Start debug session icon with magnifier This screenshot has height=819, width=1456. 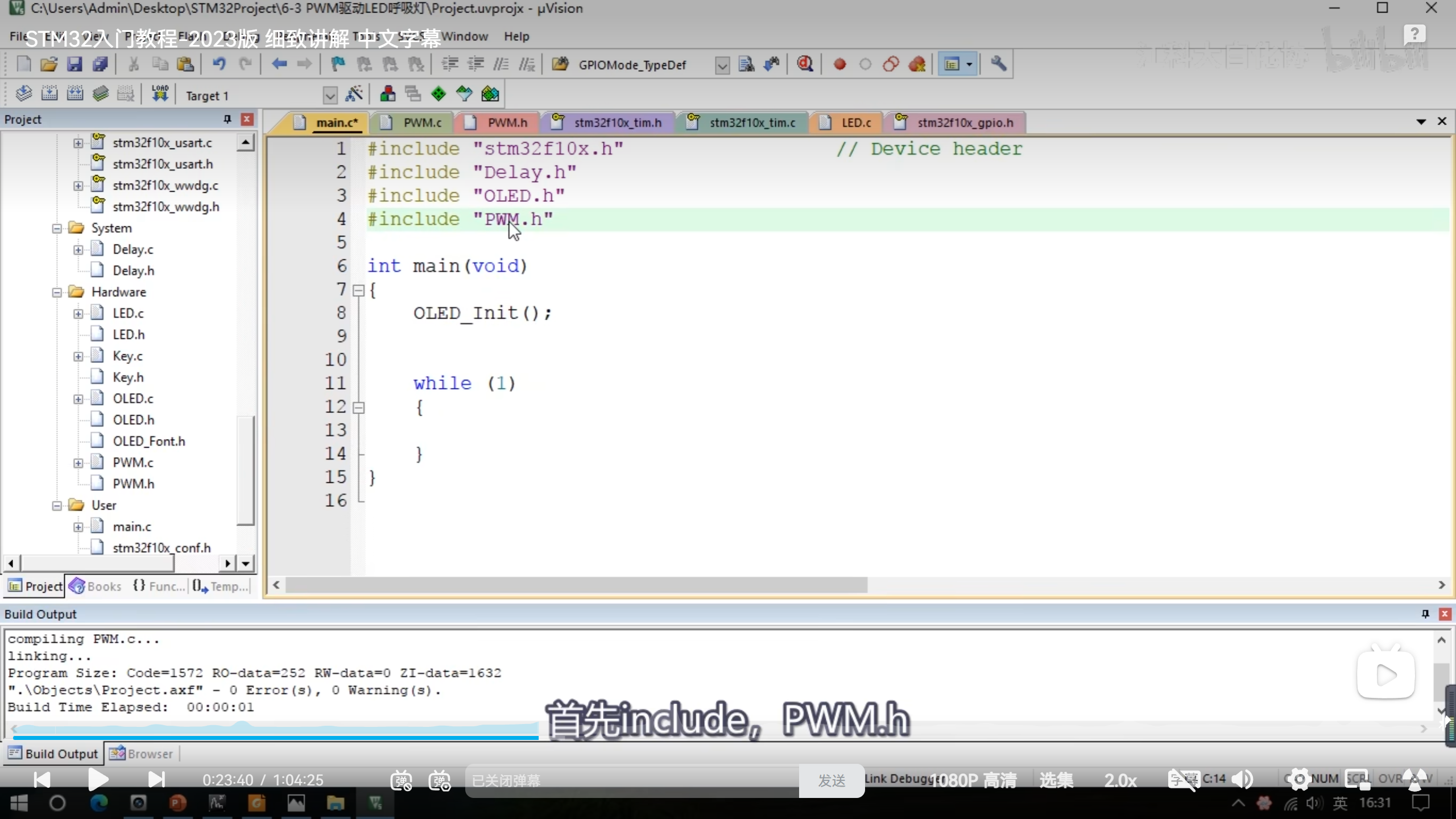point(805,64)
